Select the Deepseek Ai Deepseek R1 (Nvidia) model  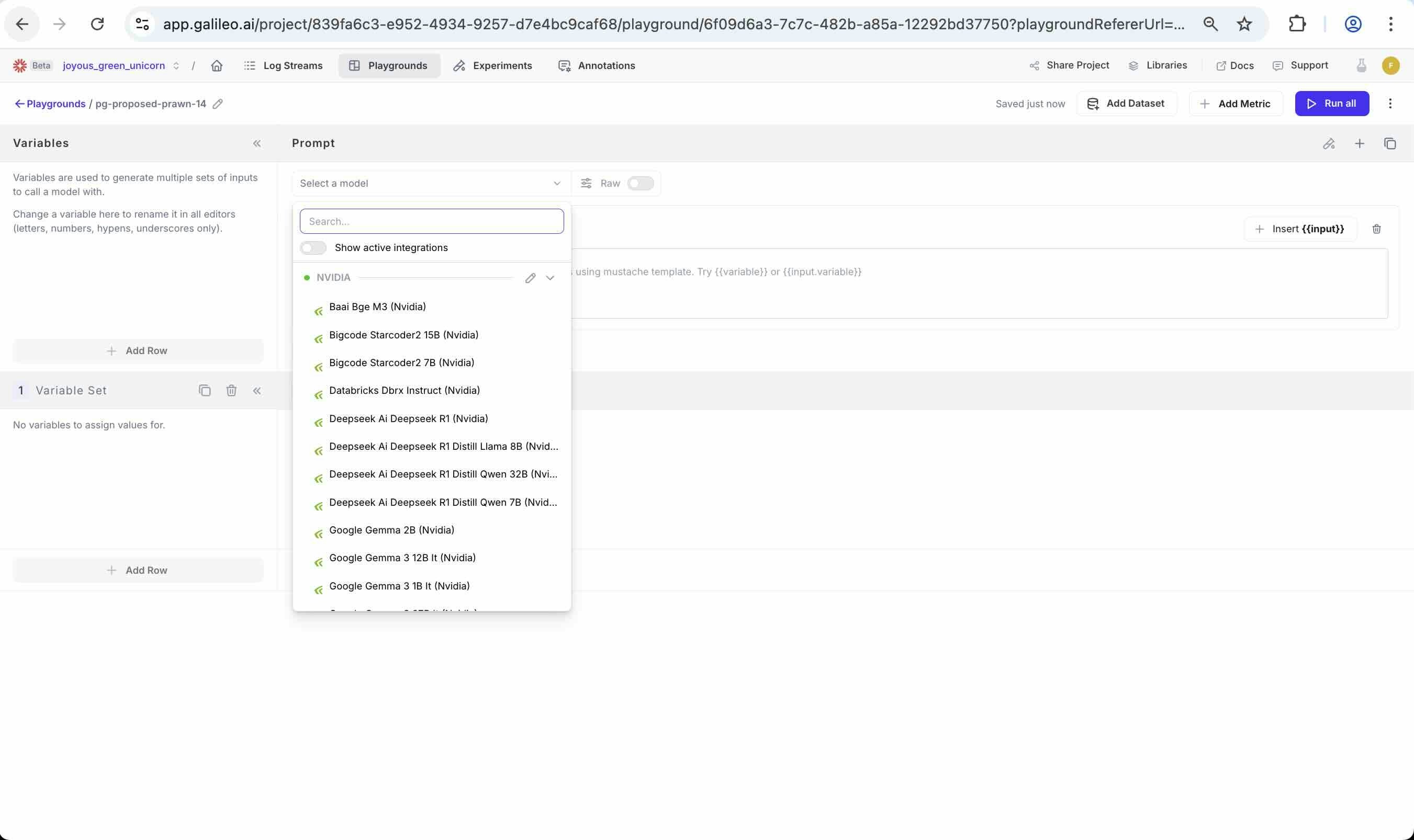pos(408,419)
